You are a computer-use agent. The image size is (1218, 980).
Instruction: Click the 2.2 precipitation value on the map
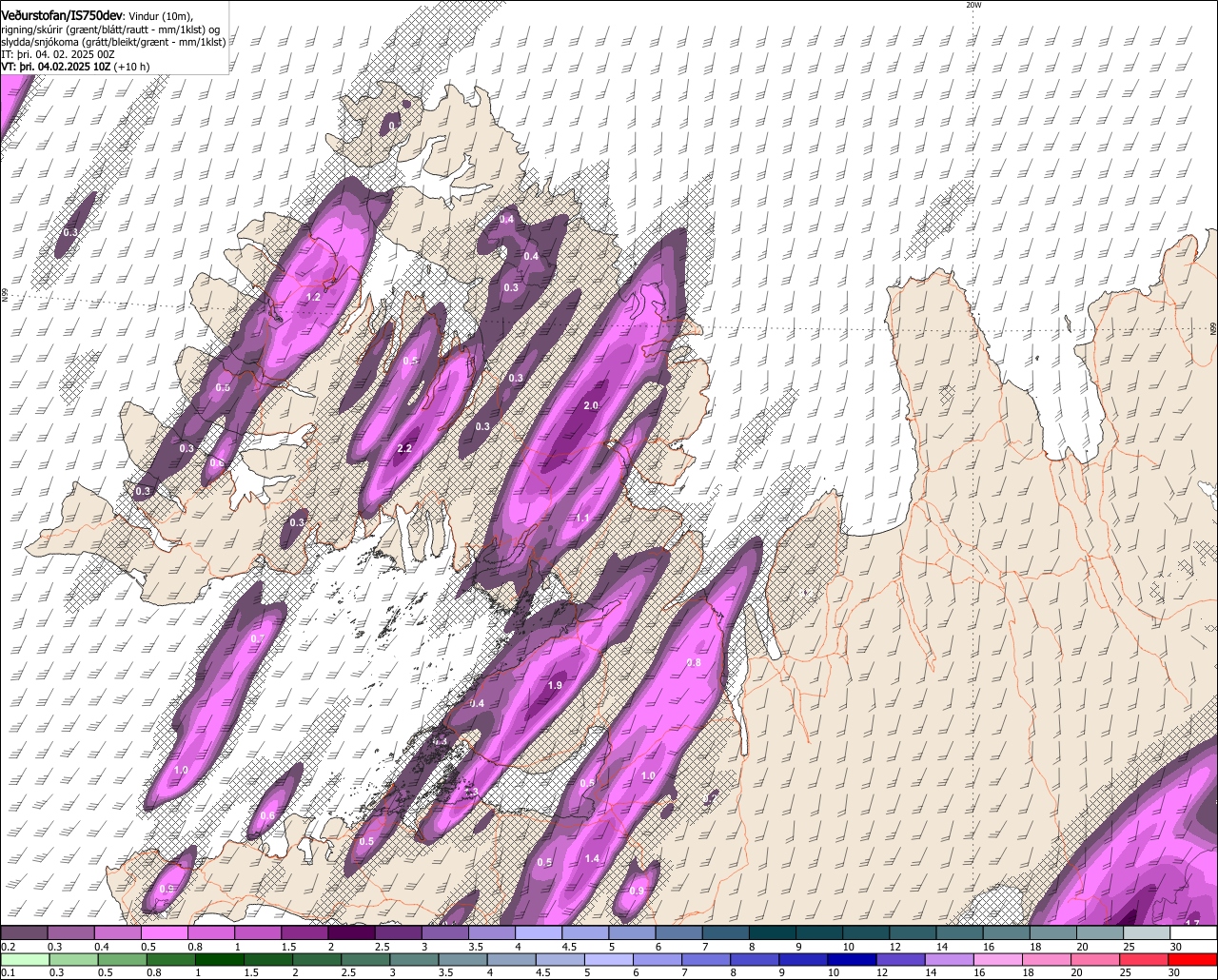coord(404,449)
